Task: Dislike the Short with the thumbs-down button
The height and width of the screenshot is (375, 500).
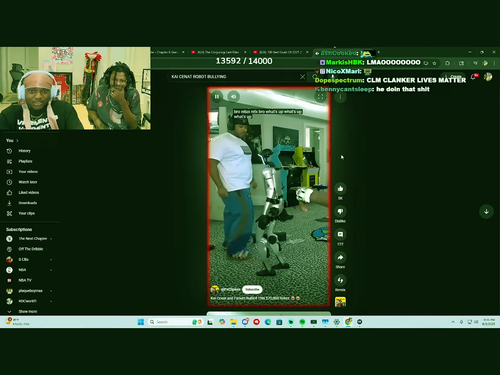Action: [340, 211]
